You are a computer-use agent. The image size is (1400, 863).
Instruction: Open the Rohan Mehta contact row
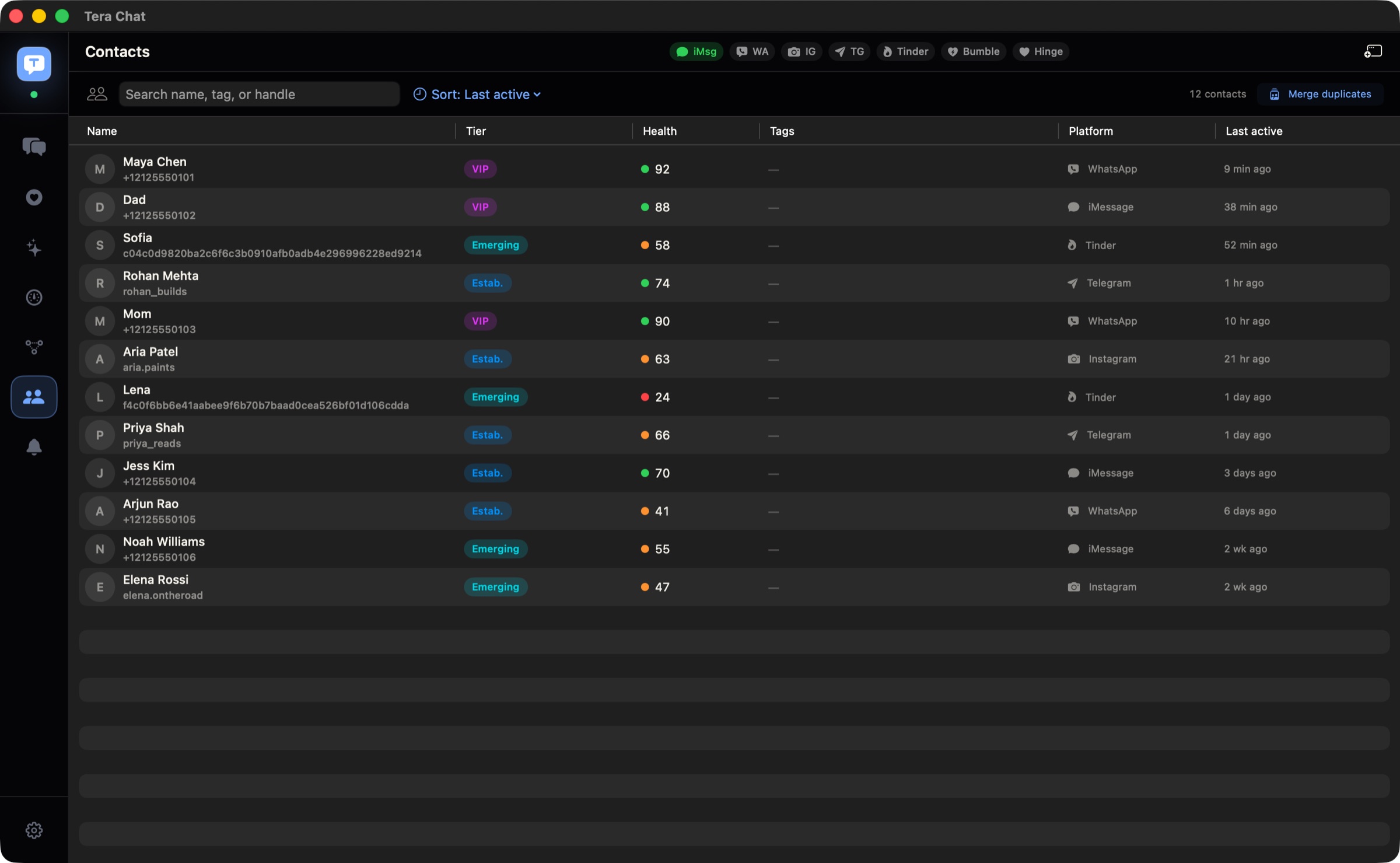point(734,283)
